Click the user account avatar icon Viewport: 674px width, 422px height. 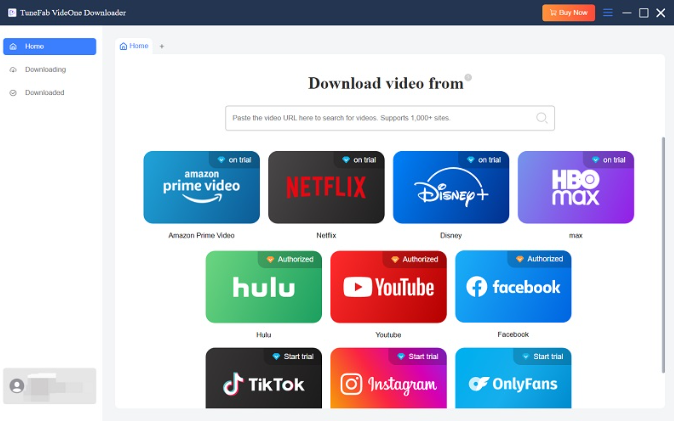(x=17, y=385)
